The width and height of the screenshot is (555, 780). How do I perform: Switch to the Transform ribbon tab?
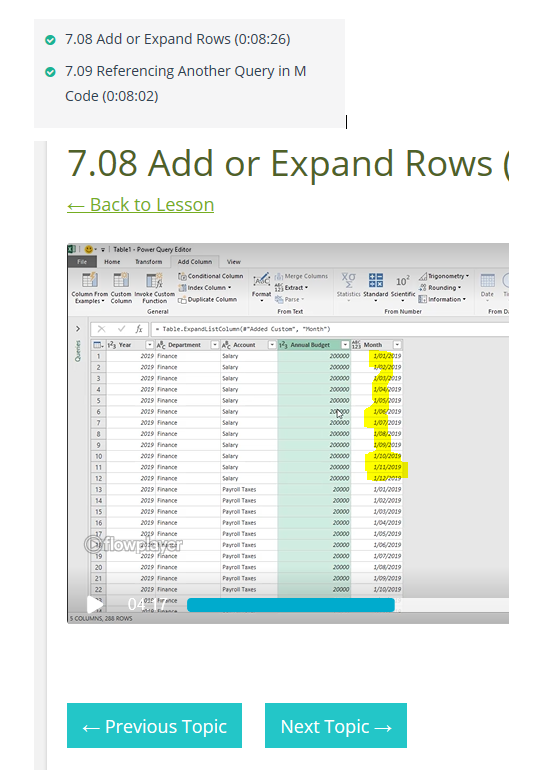(148, 262)
